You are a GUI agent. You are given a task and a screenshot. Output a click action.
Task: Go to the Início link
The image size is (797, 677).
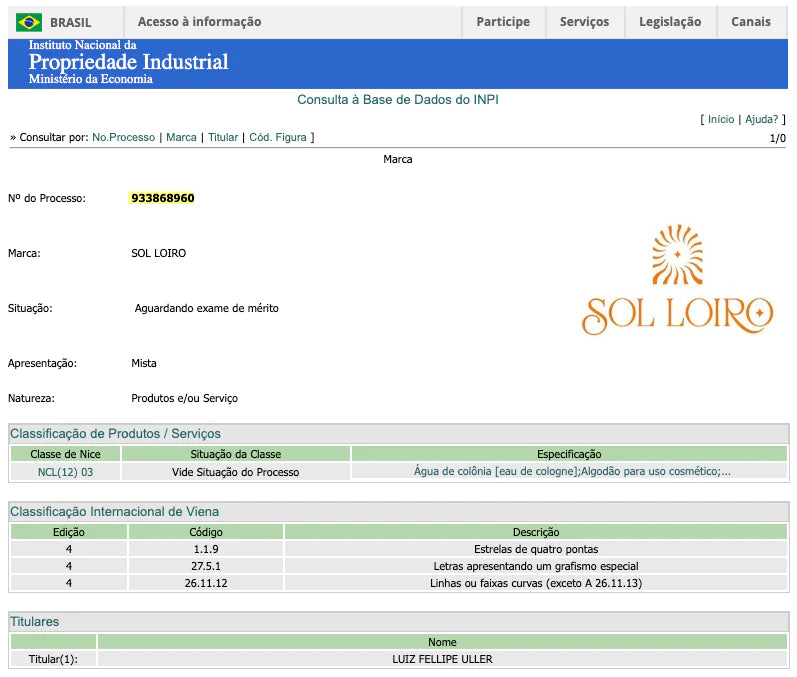[x=720, y=119]
